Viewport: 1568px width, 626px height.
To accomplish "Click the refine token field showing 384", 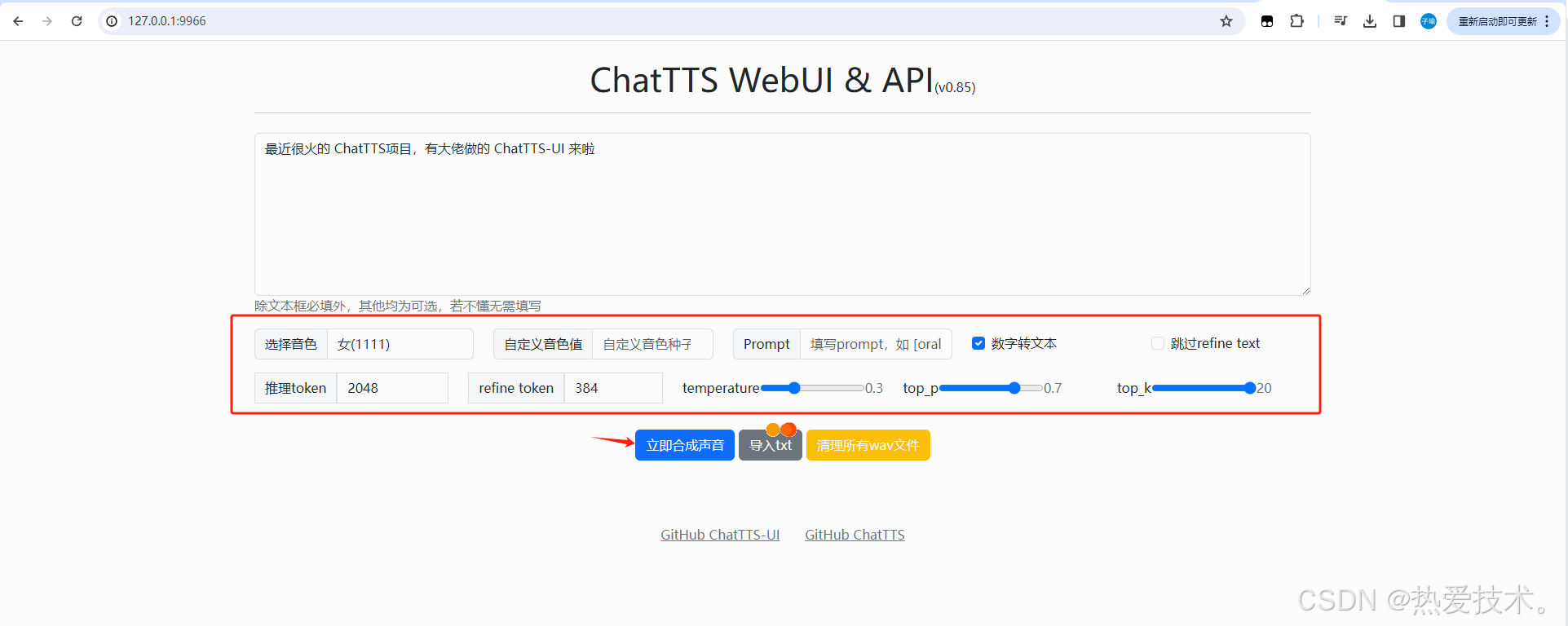I will tap(613, 388).
